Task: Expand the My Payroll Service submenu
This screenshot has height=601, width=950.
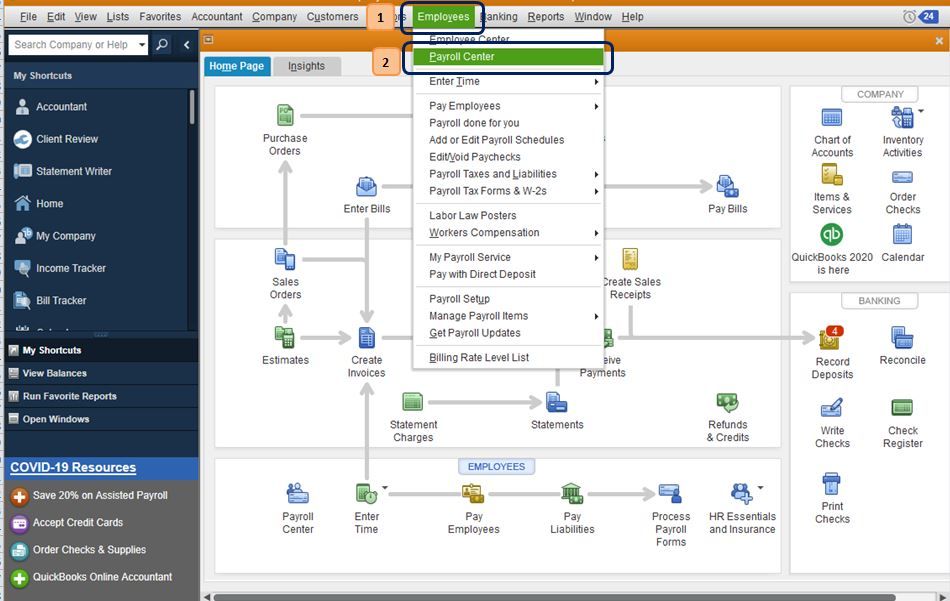Action: [x=596, y=257]
